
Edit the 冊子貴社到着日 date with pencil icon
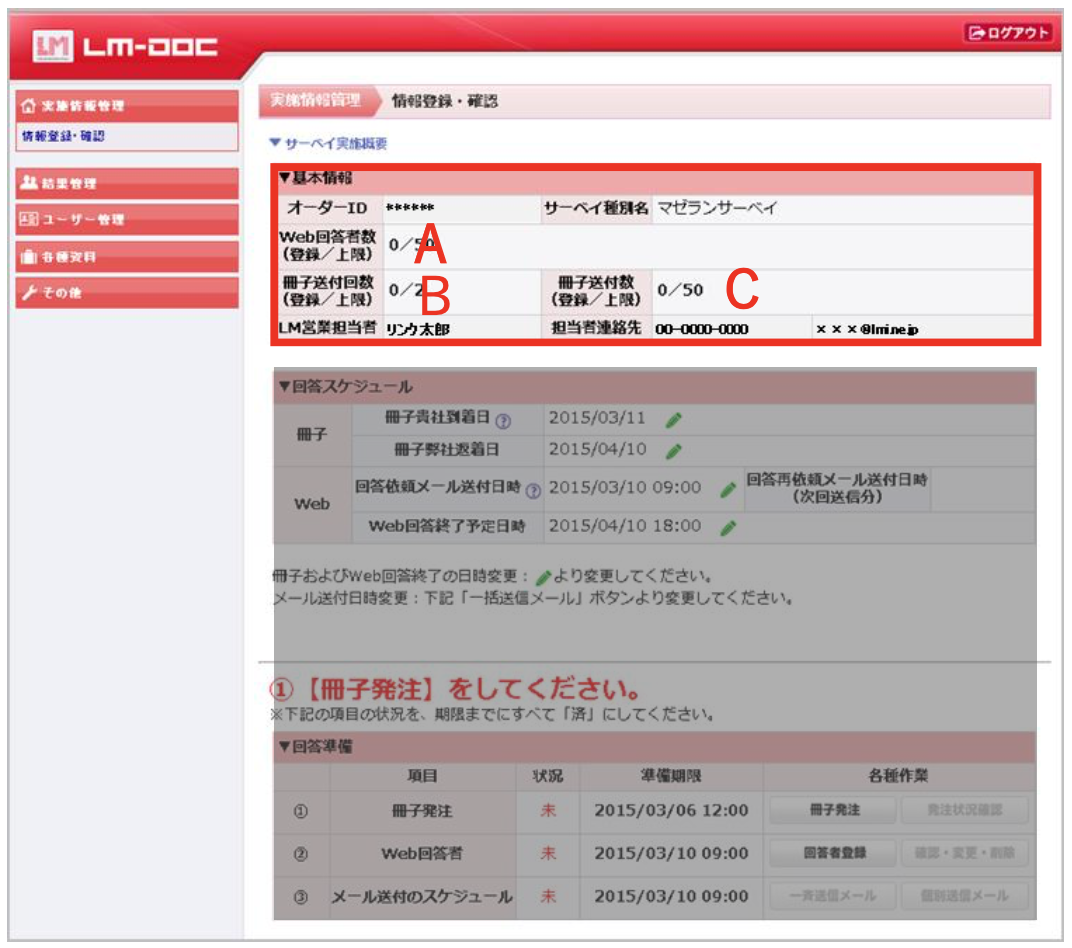click(674, 418)
